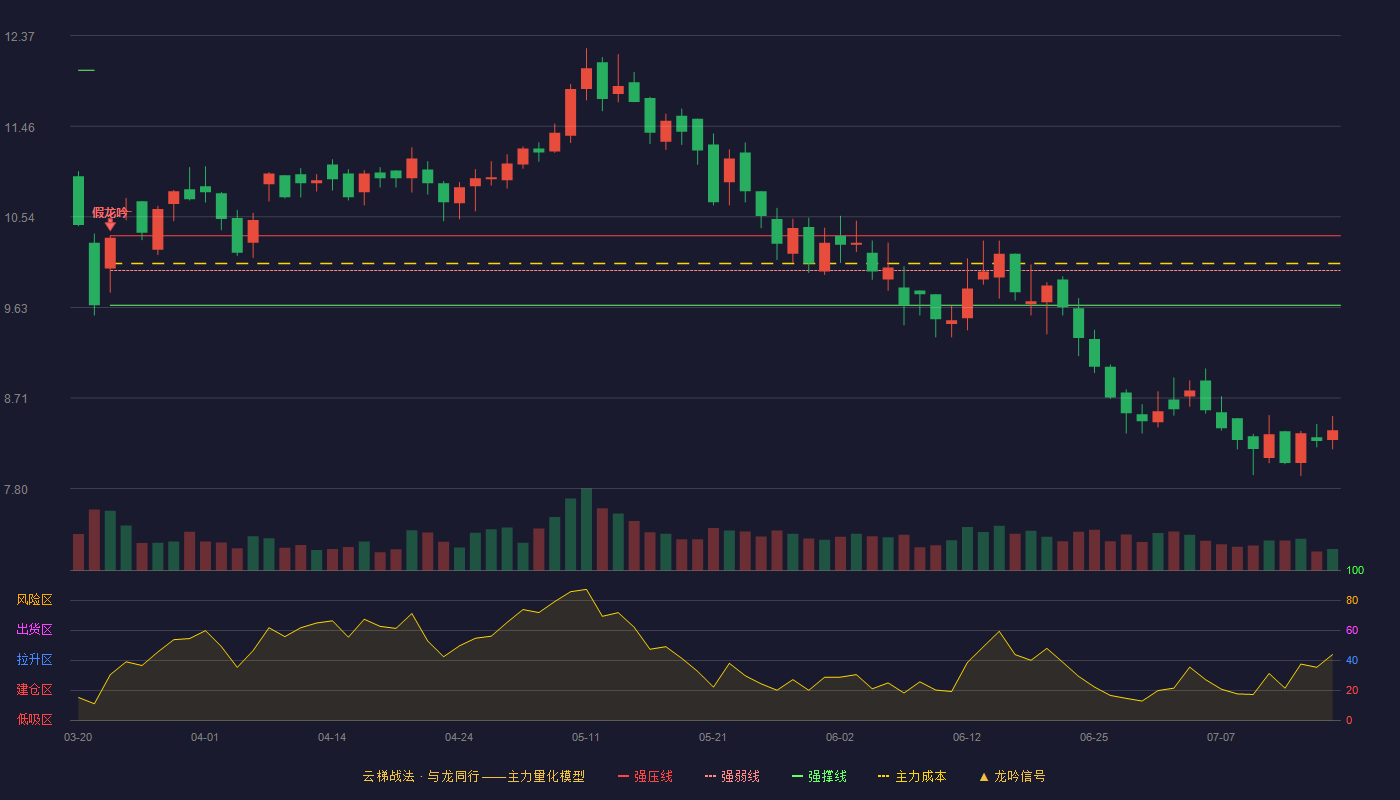Click the 12.37 price axis label

click(20, 37)
